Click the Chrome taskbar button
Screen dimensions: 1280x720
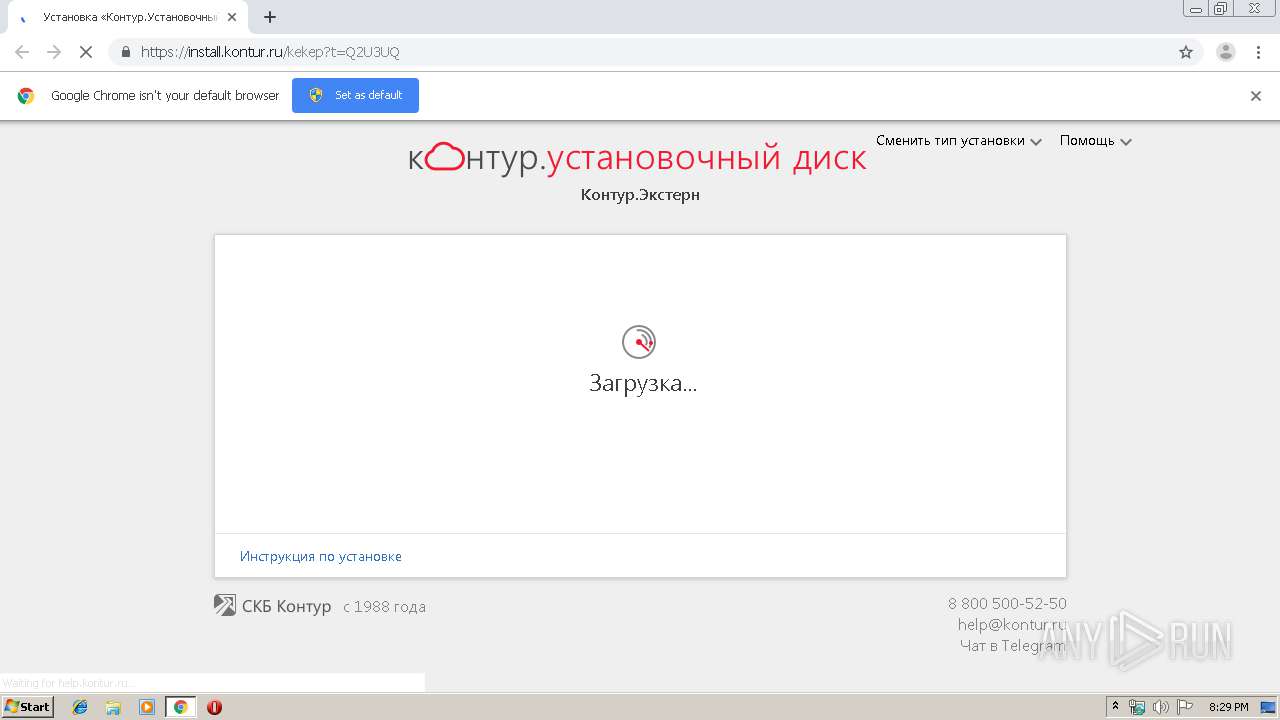click(x=180, y=707)
